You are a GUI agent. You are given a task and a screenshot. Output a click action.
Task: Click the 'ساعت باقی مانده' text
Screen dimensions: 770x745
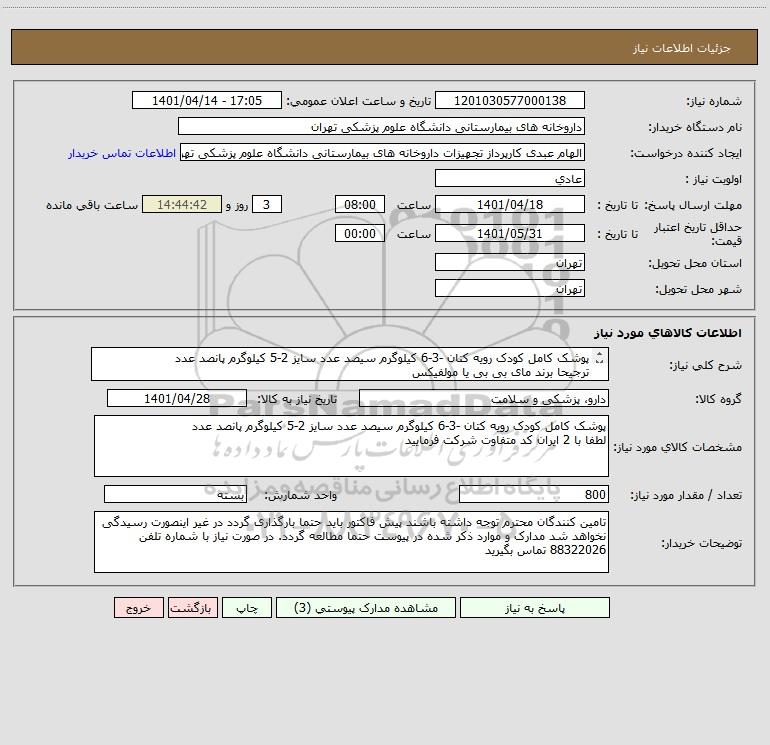pos(92,205)
